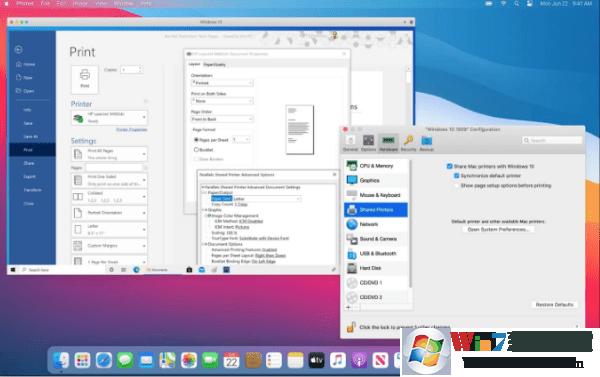Select the Layout tab in Document Properties

pos(194,64)
